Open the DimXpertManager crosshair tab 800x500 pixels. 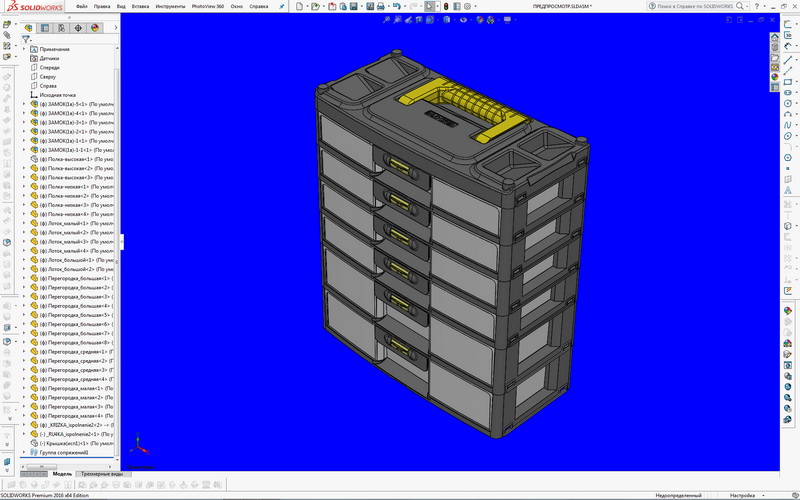click(x=78, y=28)
